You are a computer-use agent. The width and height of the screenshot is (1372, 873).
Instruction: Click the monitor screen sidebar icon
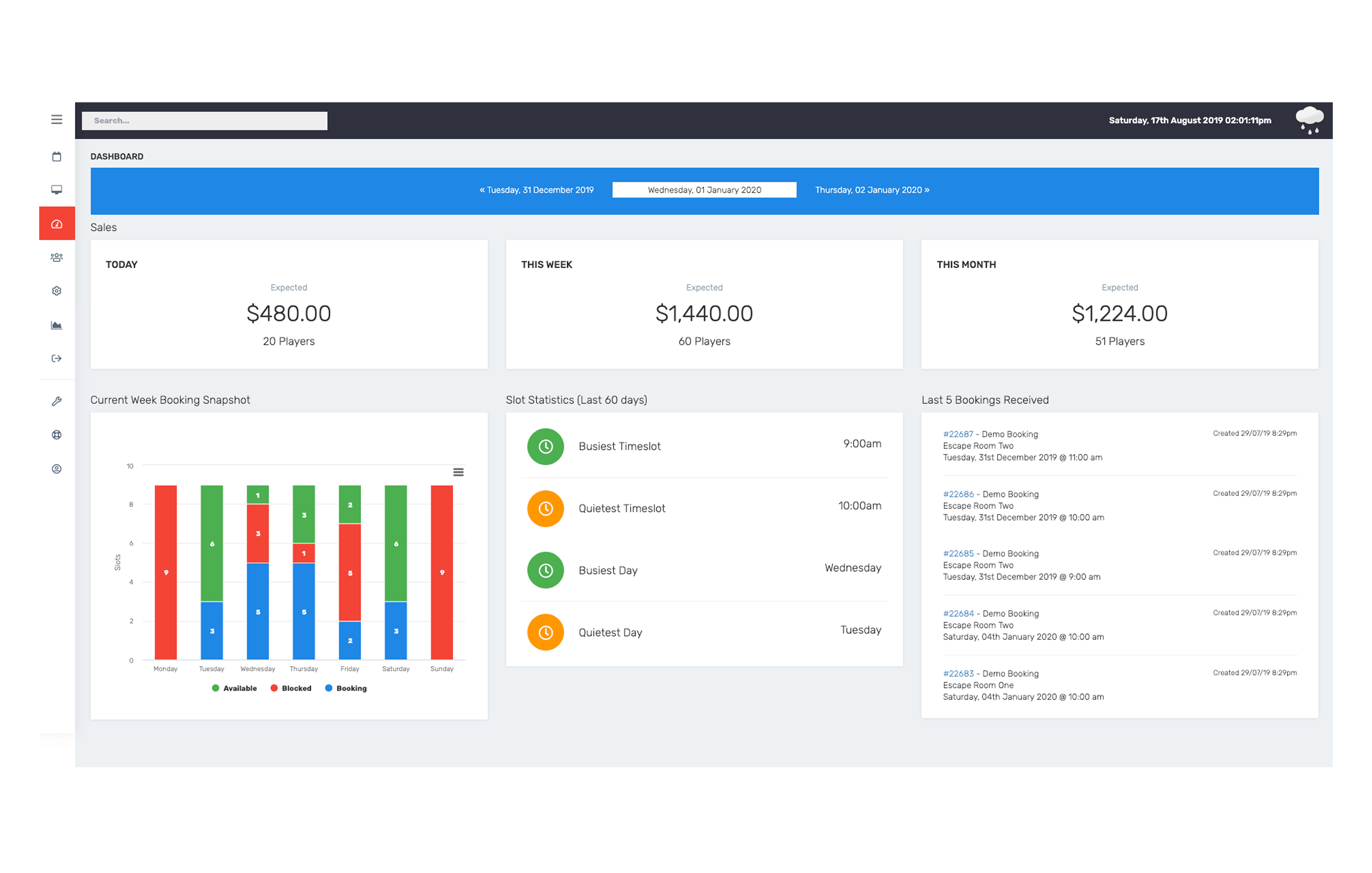click(x=56, y=190)
